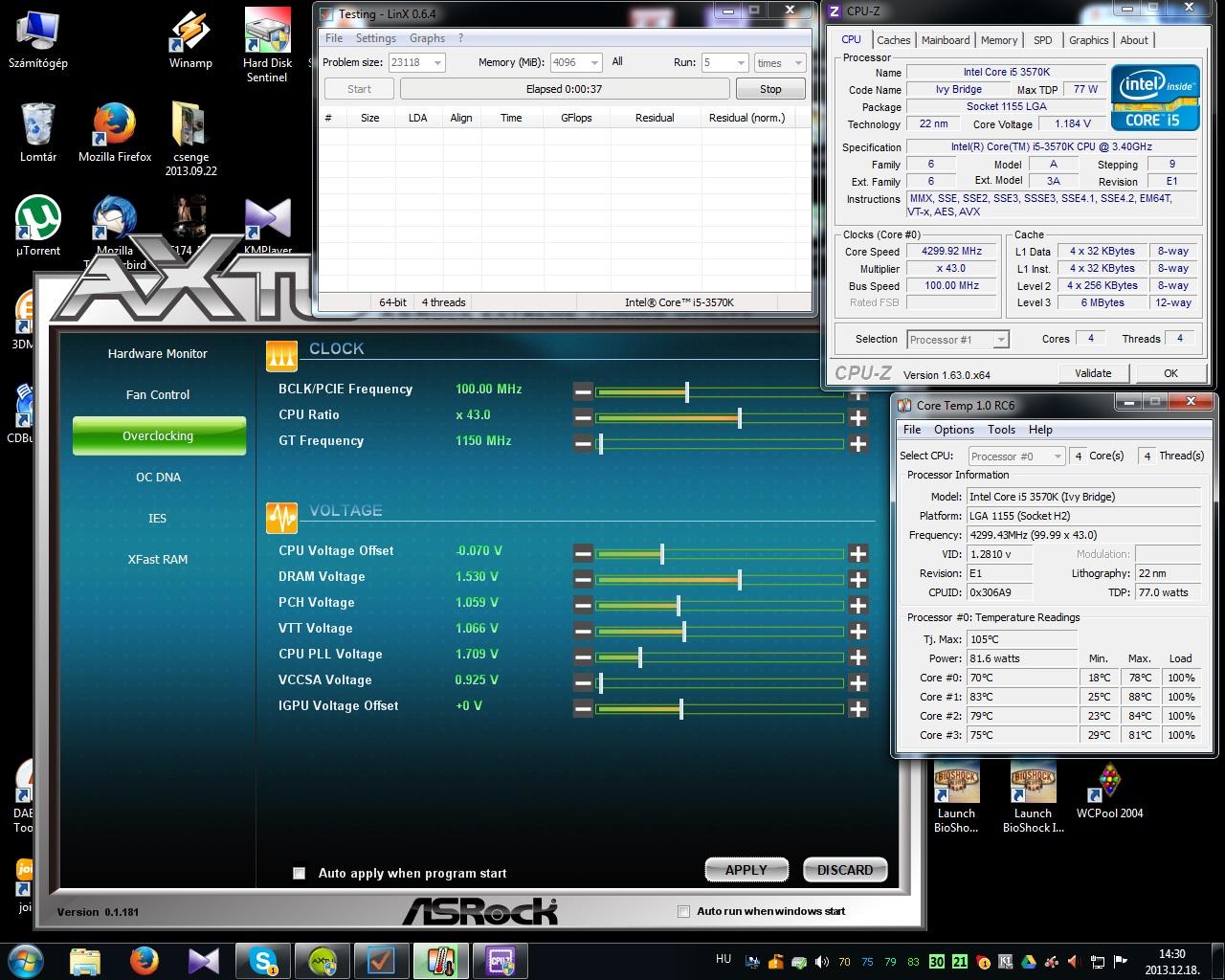Click OK in the CPU-Z window
The width and height of the screenshot is (1225, 980).
point(1170,373)
